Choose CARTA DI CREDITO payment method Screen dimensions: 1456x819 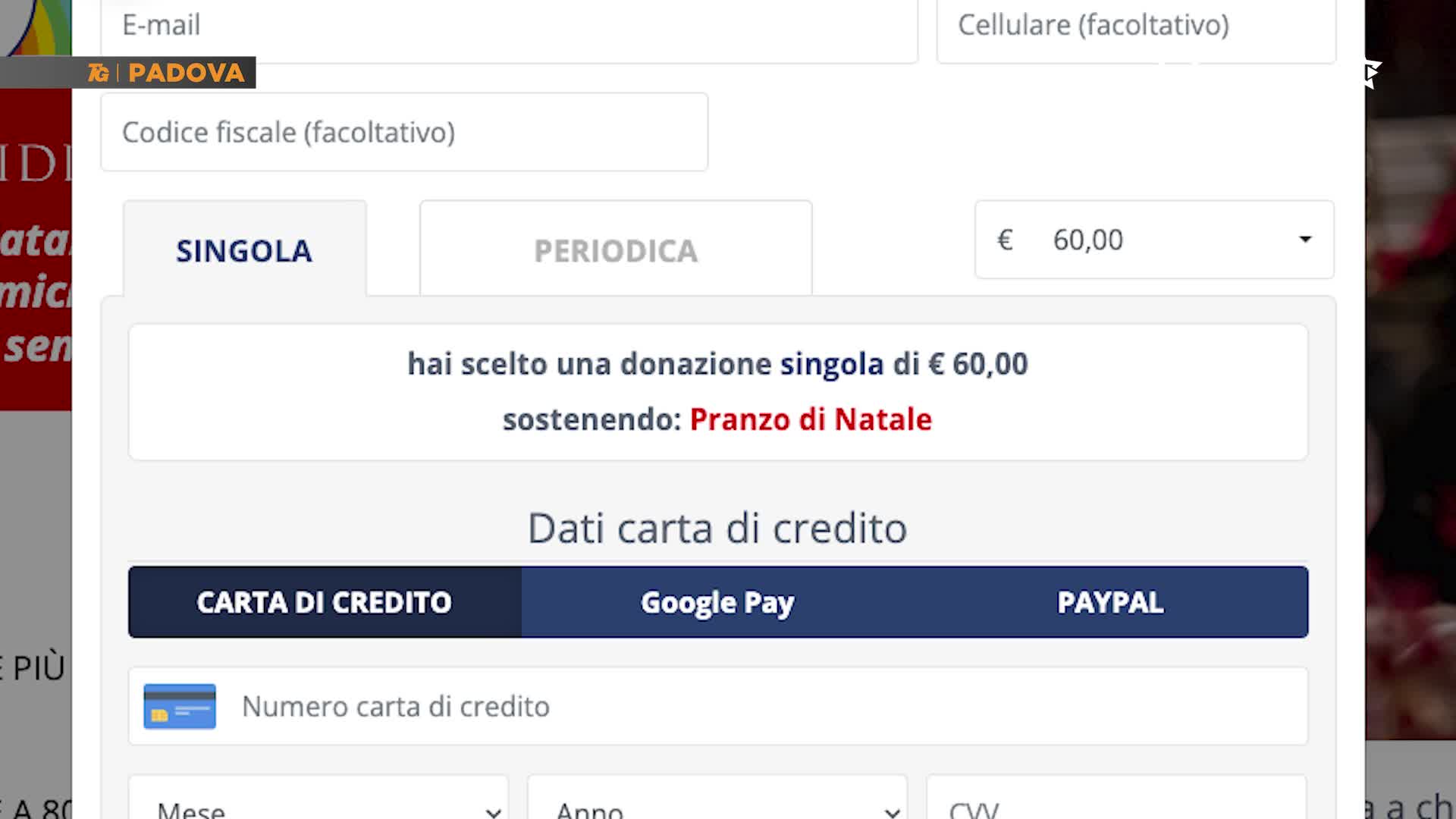(325, 602)
